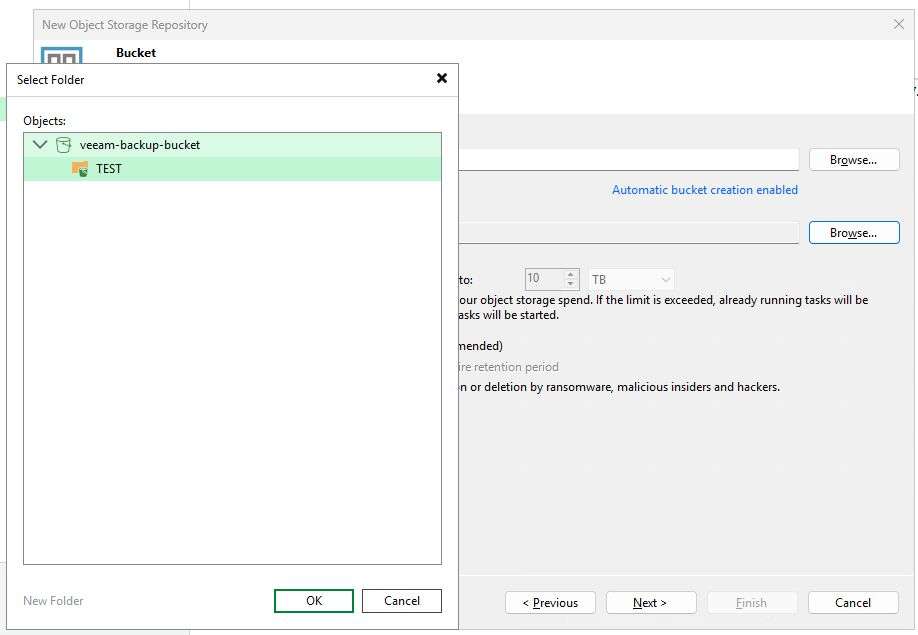
Task: Click the New Folder link
Action: tap(53, 600)
